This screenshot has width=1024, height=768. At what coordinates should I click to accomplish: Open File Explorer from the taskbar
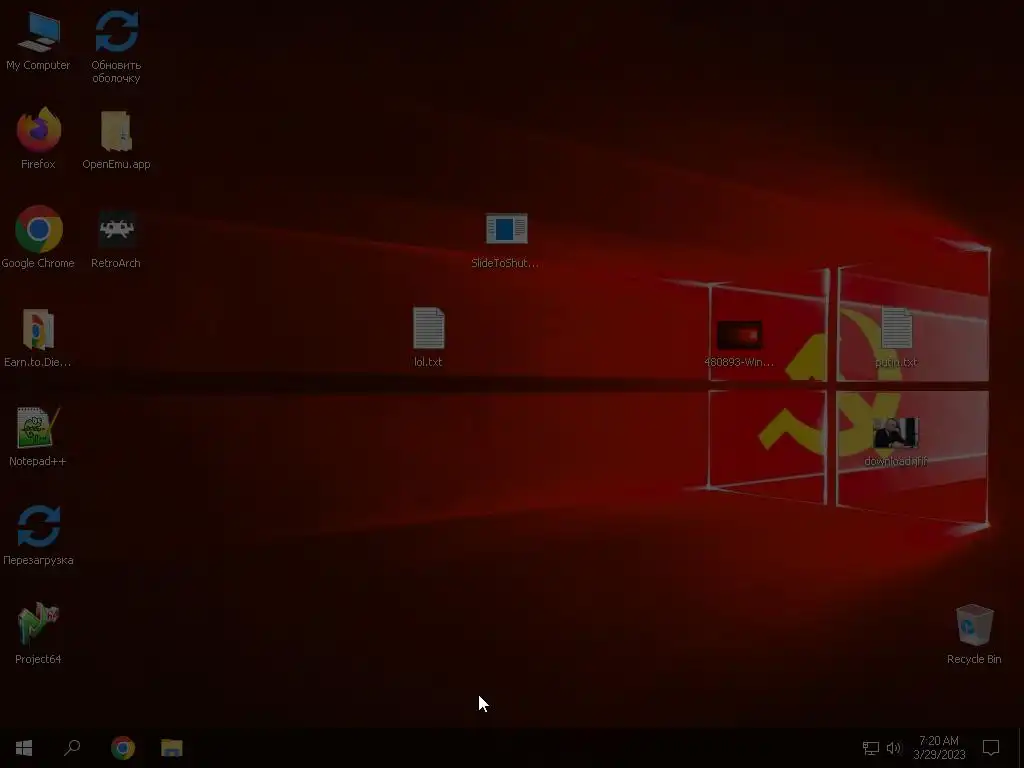pos(172,748)
